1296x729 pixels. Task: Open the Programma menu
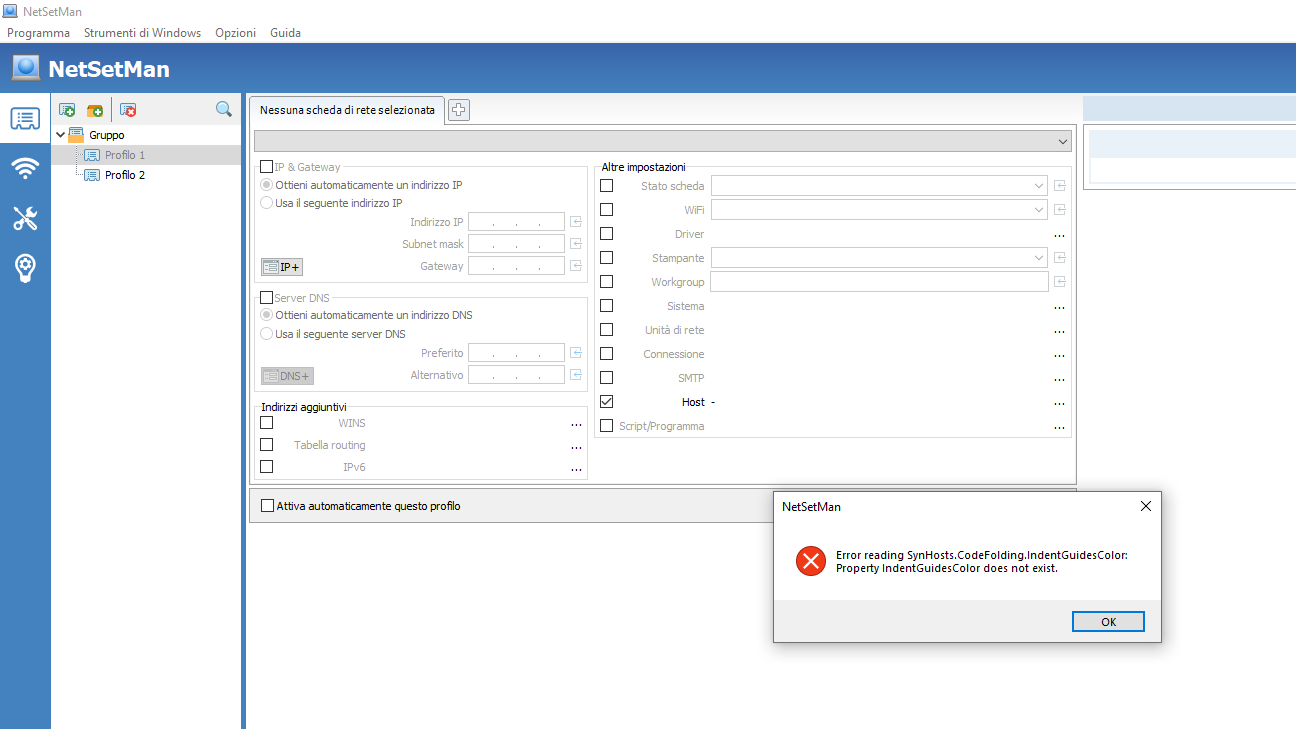coord(39,33)
